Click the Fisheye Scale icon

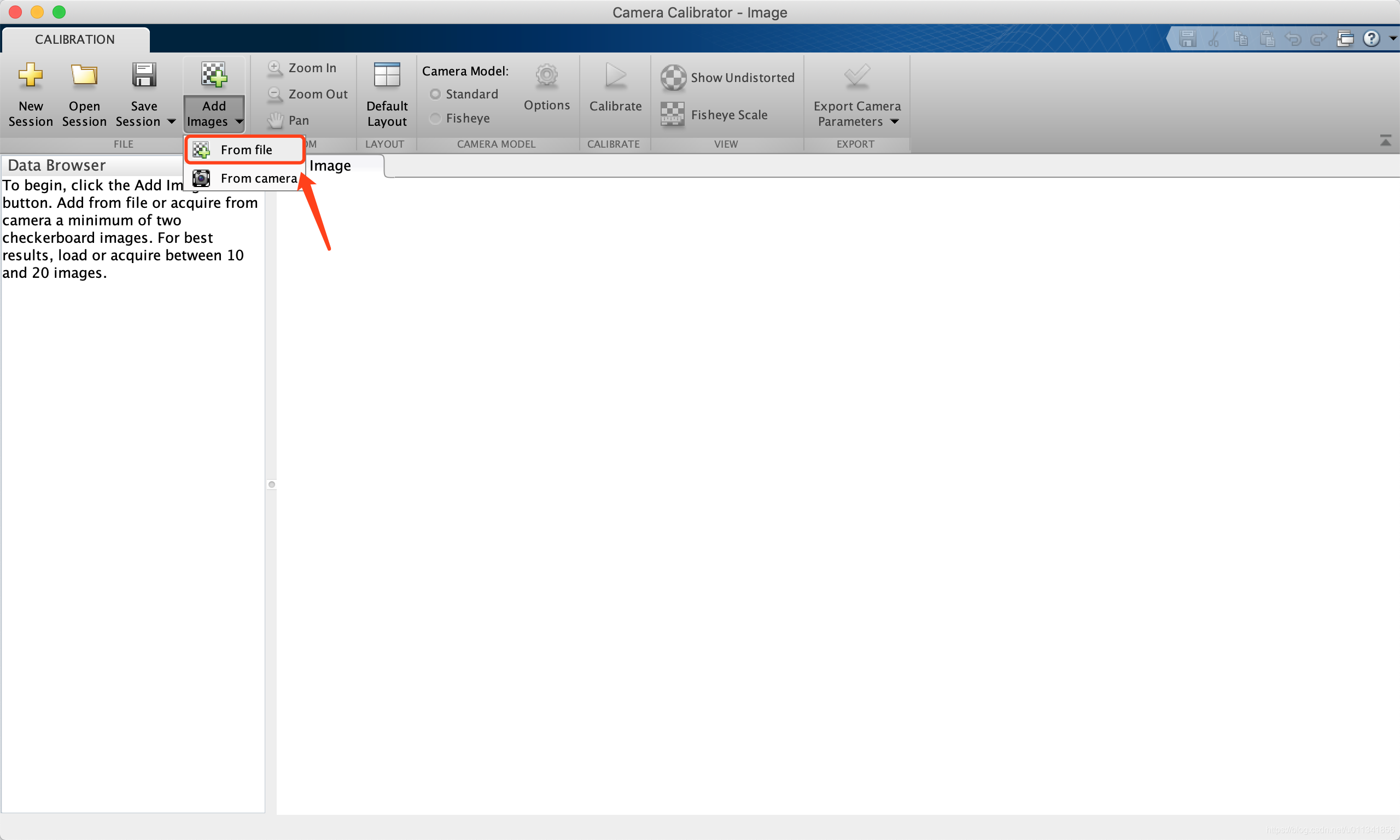point(672,114)
